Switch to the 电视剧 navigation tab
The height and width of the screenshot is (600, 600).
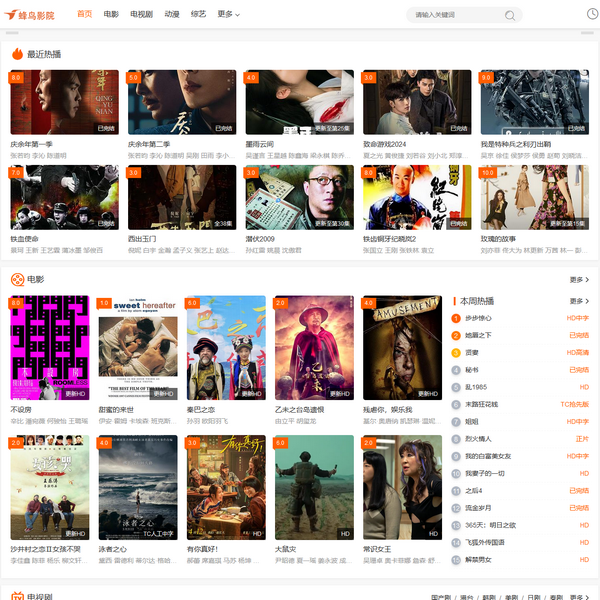(x=142, y=14)
